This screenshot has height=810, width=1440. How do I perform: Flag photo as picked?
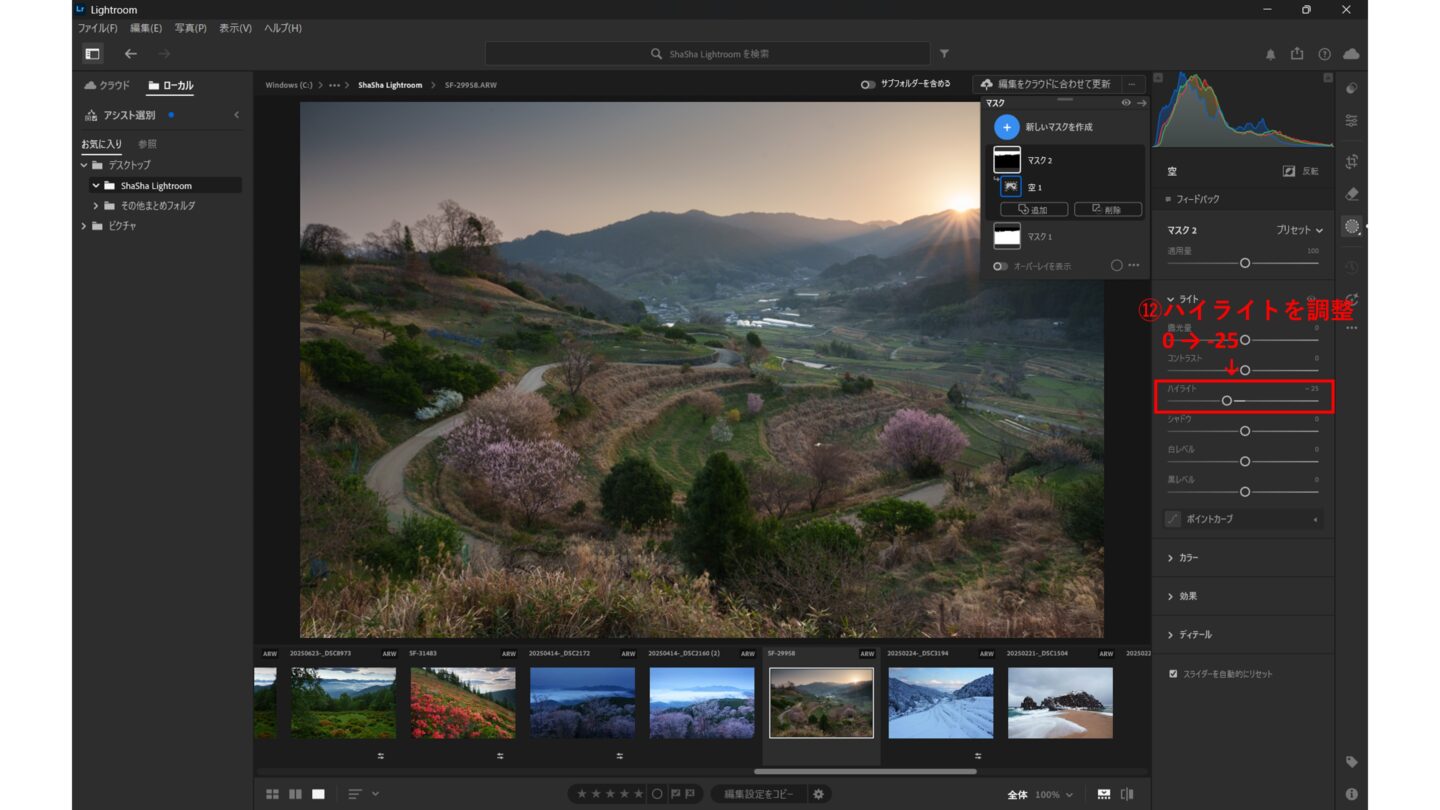675,794
